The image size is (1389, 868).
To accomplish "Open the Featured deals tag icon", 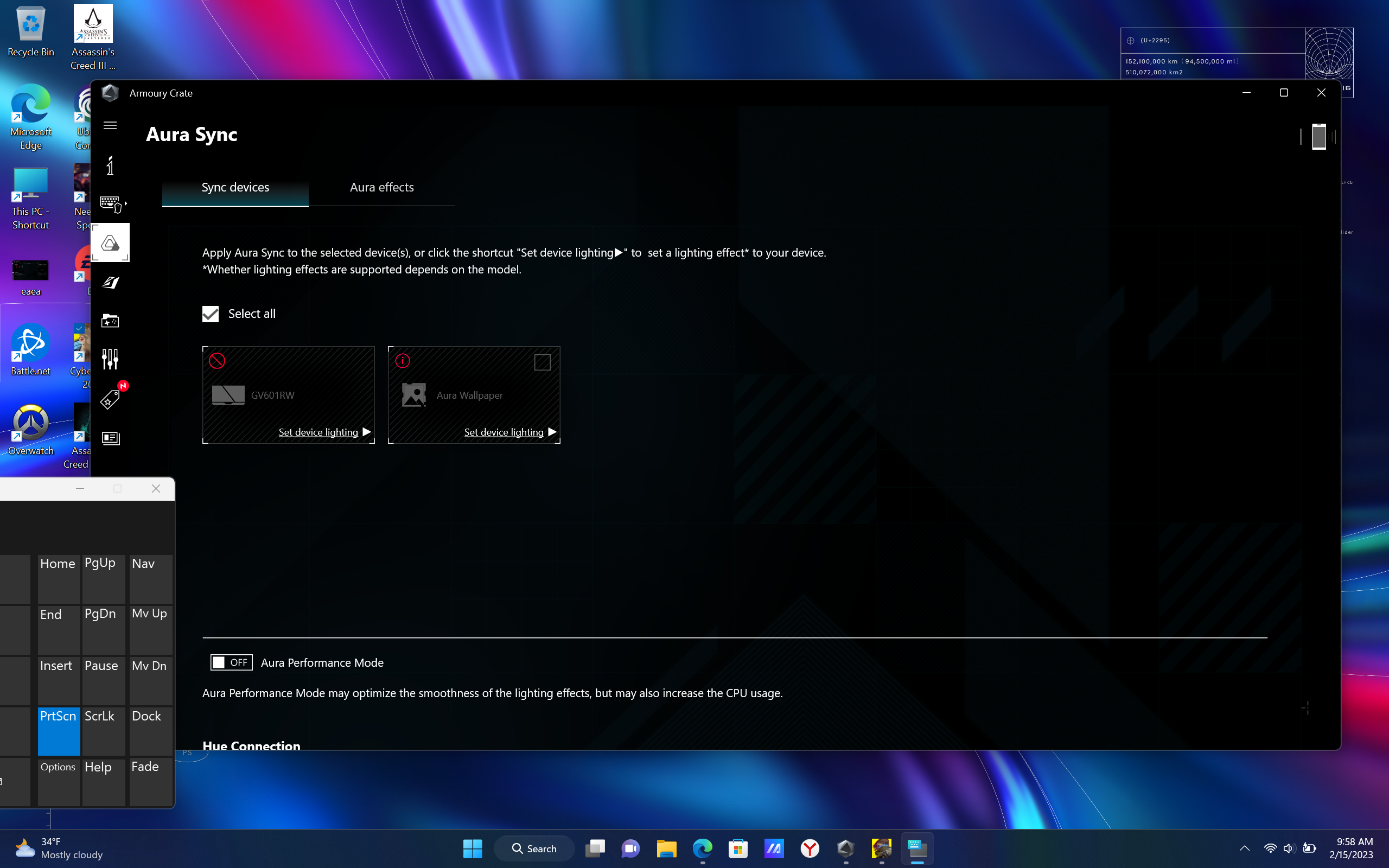I will click(110, 399).
